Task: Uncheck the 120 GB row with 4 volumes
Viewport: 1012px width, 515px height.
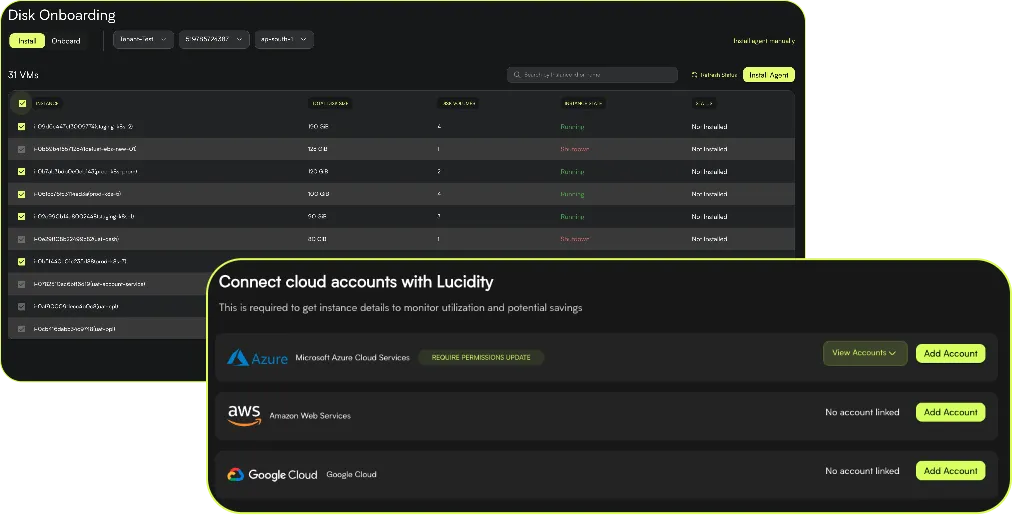Action: point(21,126)
